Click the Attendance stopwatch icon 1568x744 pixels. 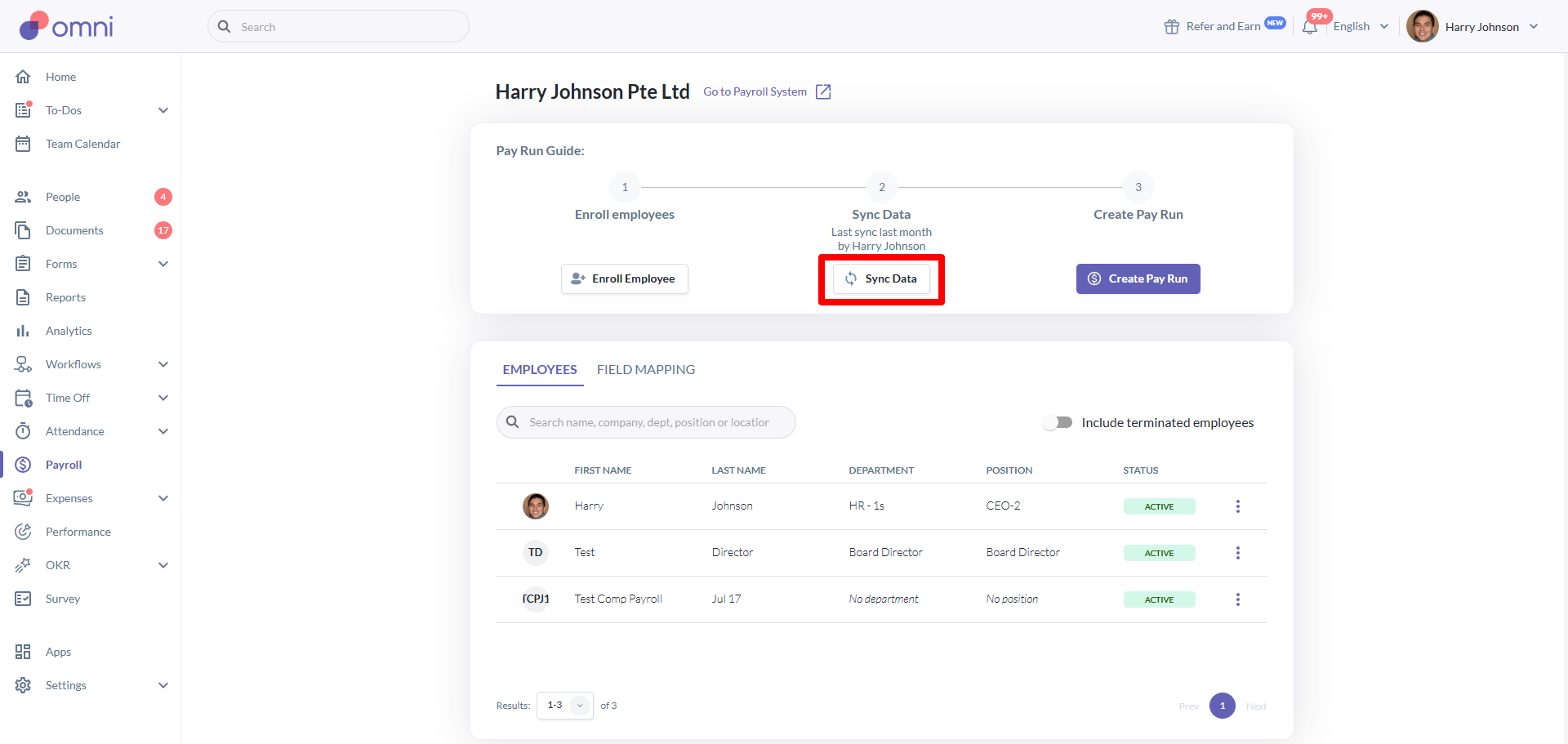[x=23, y=431]
